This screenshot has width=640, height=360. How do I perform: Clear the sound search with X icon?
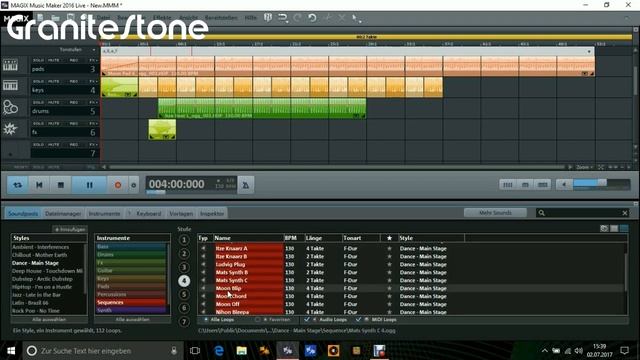(x=624, y=213)
